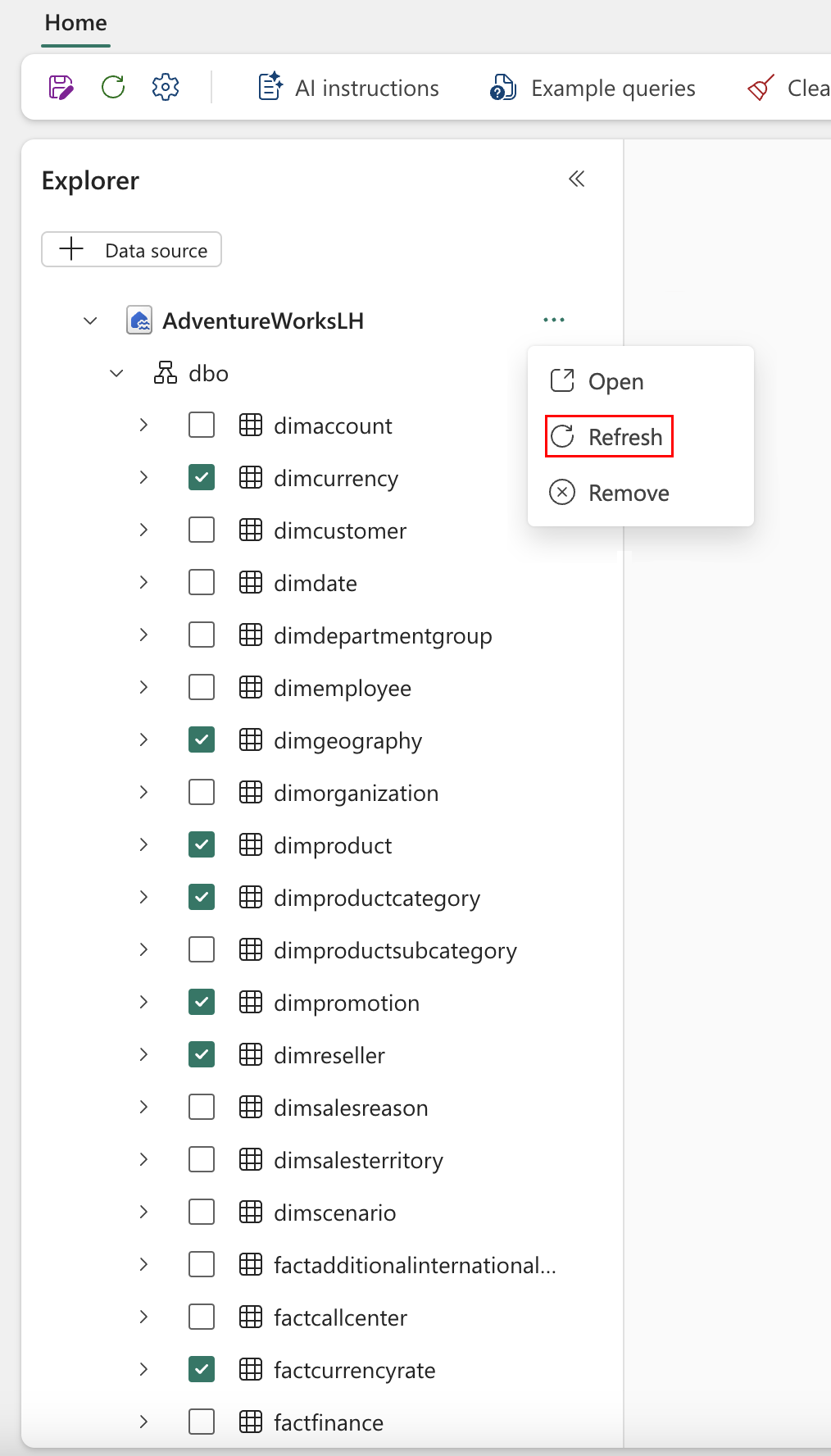
Task: Click the table icon beside dimgeography
Action: coord(251,740)
